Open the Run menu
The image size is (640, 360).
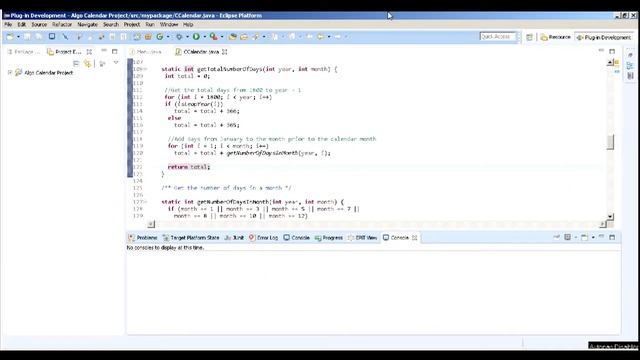[x=150, y=24]
